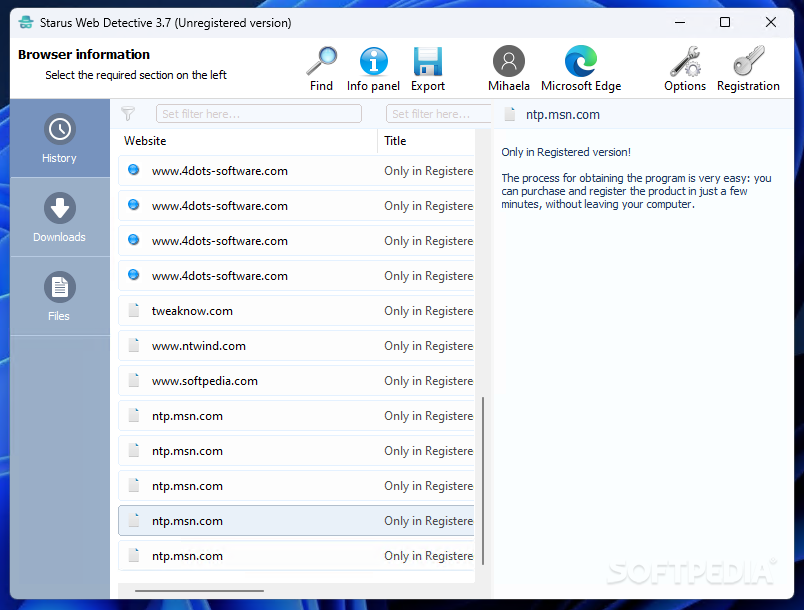Image resolution: width=804 pixels, height=610 pixels.
Task: Click the page icon beside tweaknow.com
Action: pos(134,310)
